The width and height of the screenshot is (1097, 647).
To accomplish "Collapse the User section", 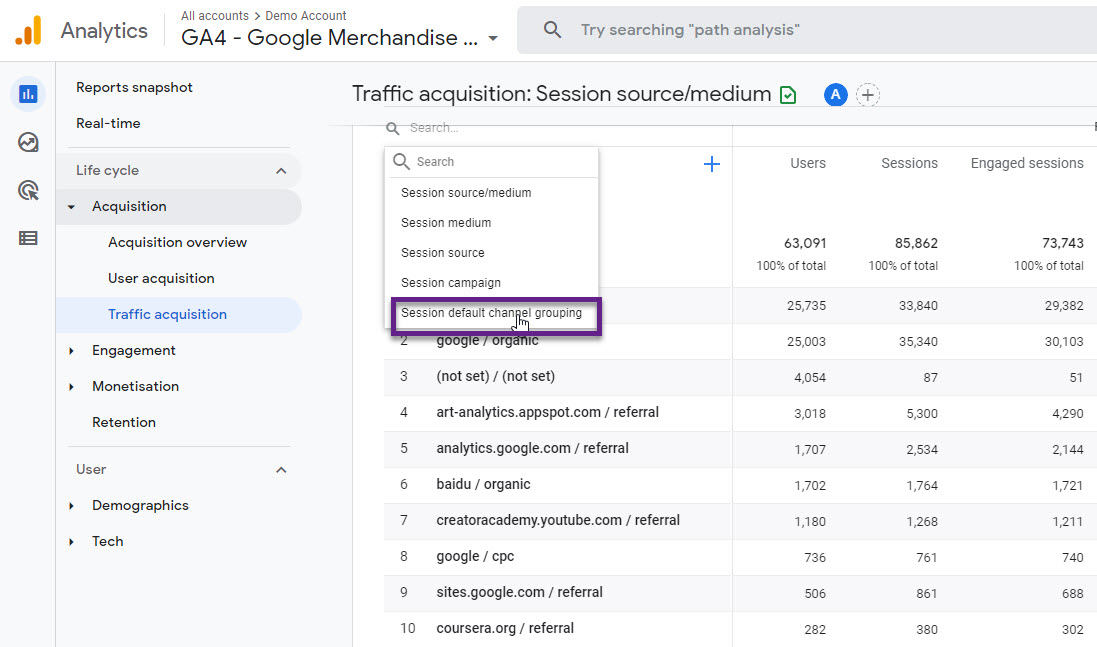I will (281, 470).
